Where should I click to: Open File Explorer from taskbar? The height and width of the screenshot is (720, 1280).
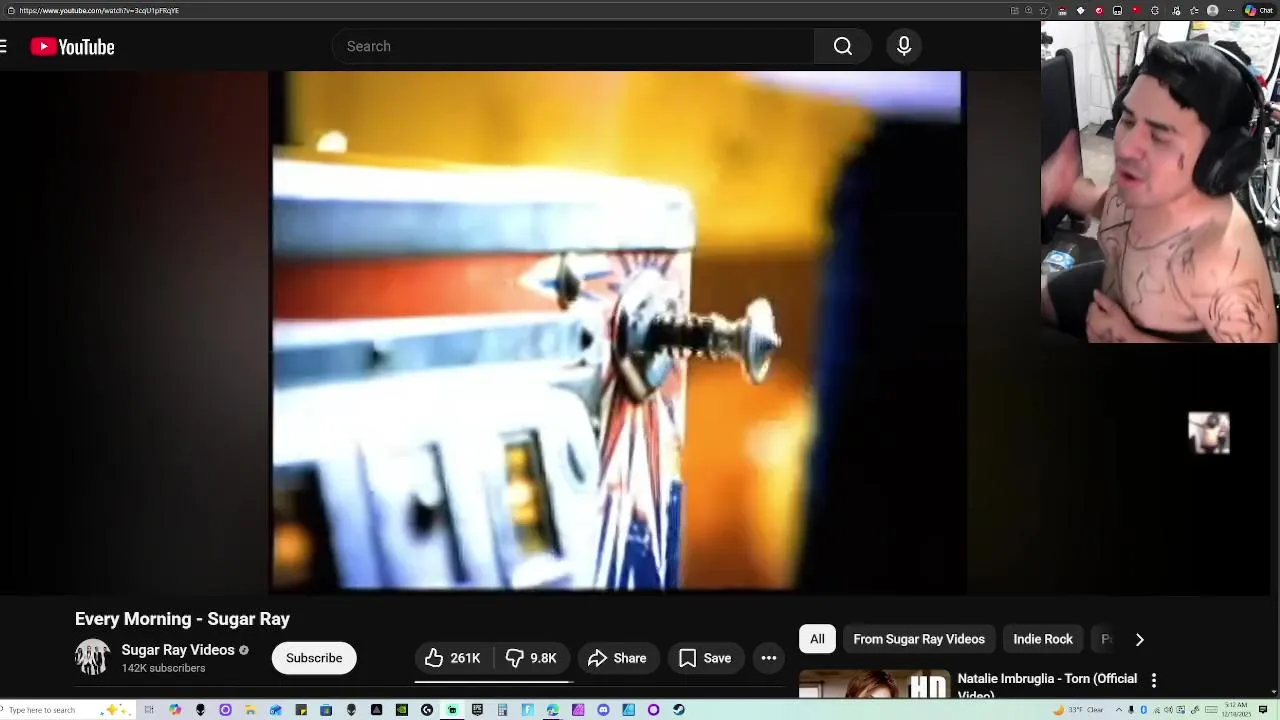click(250, 710)
